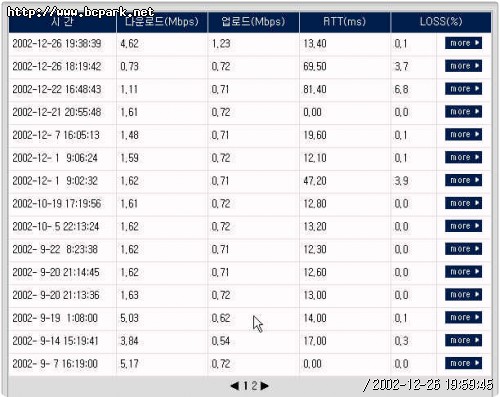Screen dimensions: 500x397
Task: Select download value 1.48
Action: [129, 135]
